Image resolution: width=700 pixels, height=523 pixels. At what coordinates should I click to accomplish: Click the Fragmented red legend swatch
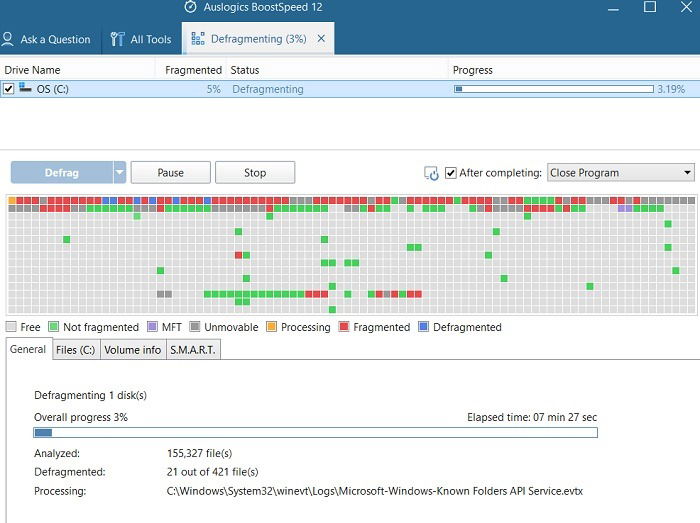[x=344, y=327]
